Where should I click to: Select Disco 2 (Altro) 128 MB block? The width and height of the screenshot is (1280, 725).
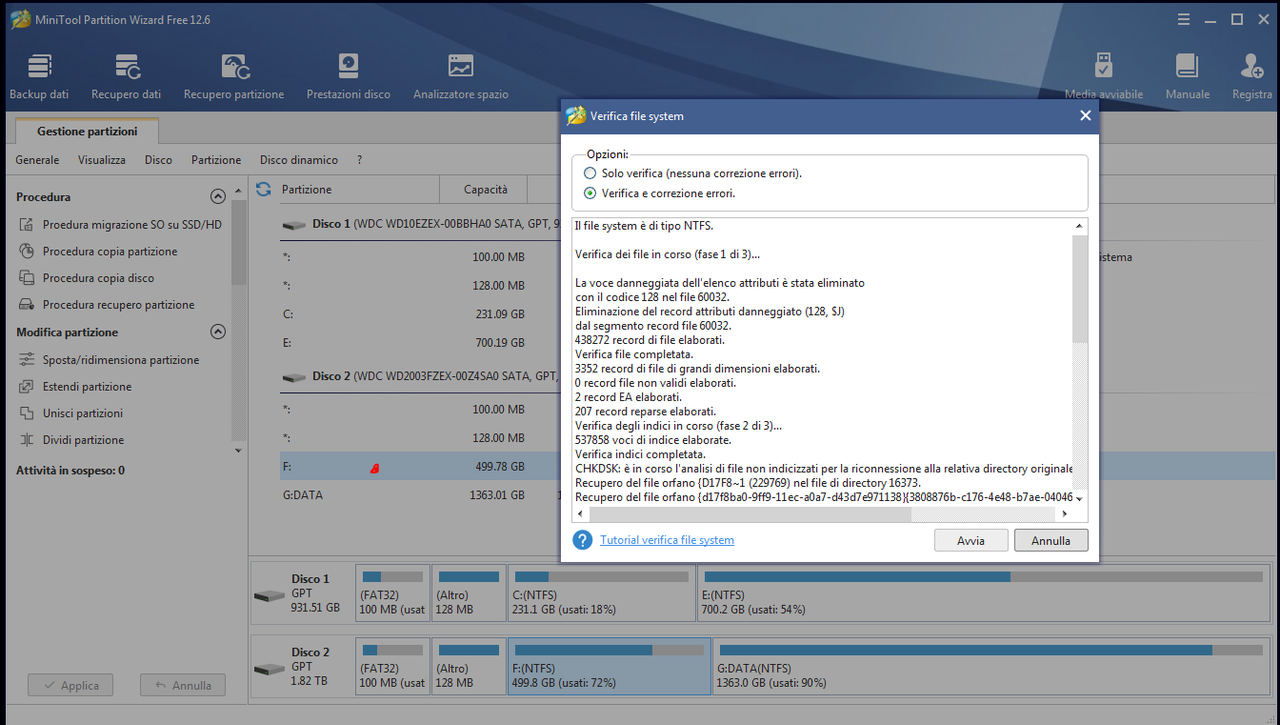point(468,666)
